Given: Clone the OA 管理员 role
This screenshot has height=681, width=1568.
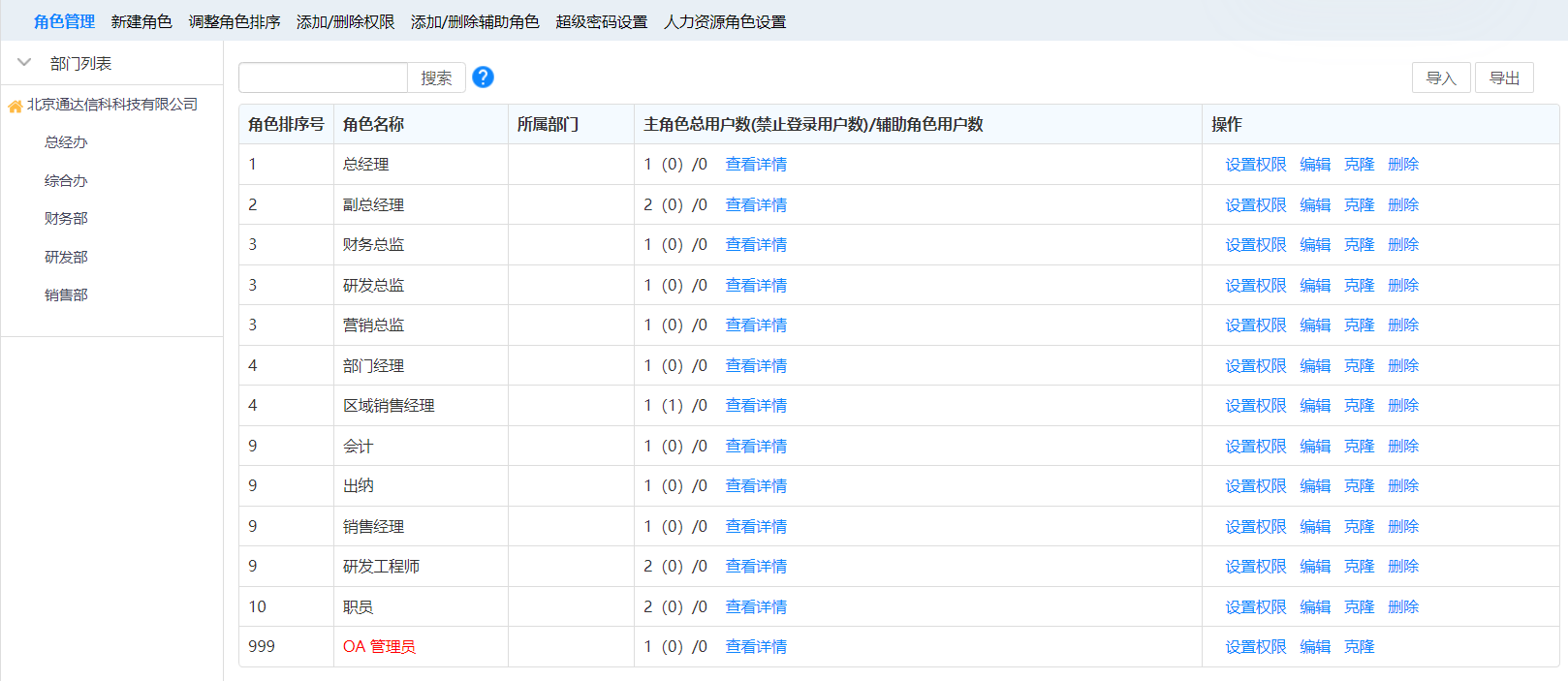Looking at the screenshot, I should coord(1359,647).
